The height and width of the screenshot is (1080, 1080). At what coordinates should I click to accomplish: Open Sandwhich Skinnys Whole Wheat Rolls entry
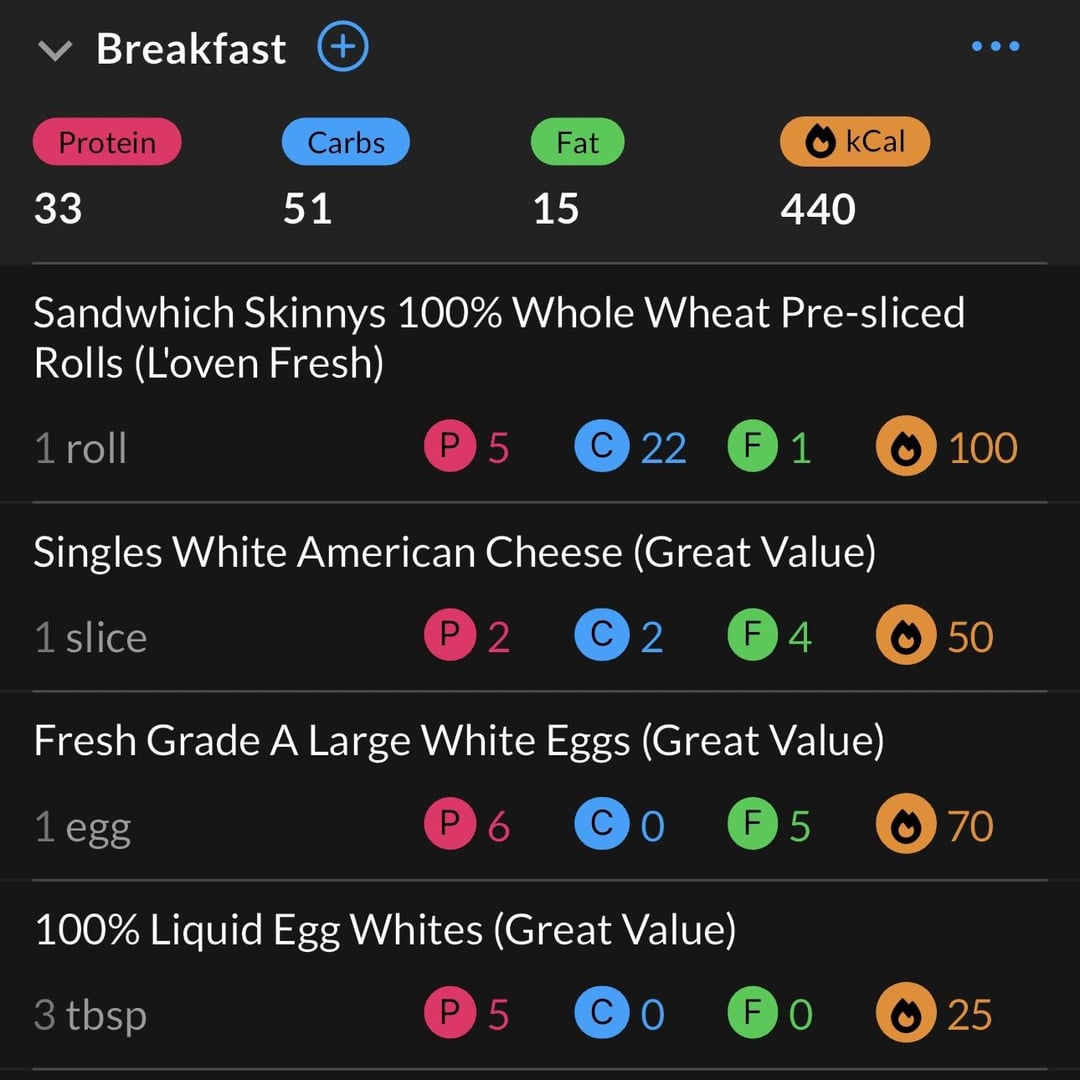coord(498,337)
